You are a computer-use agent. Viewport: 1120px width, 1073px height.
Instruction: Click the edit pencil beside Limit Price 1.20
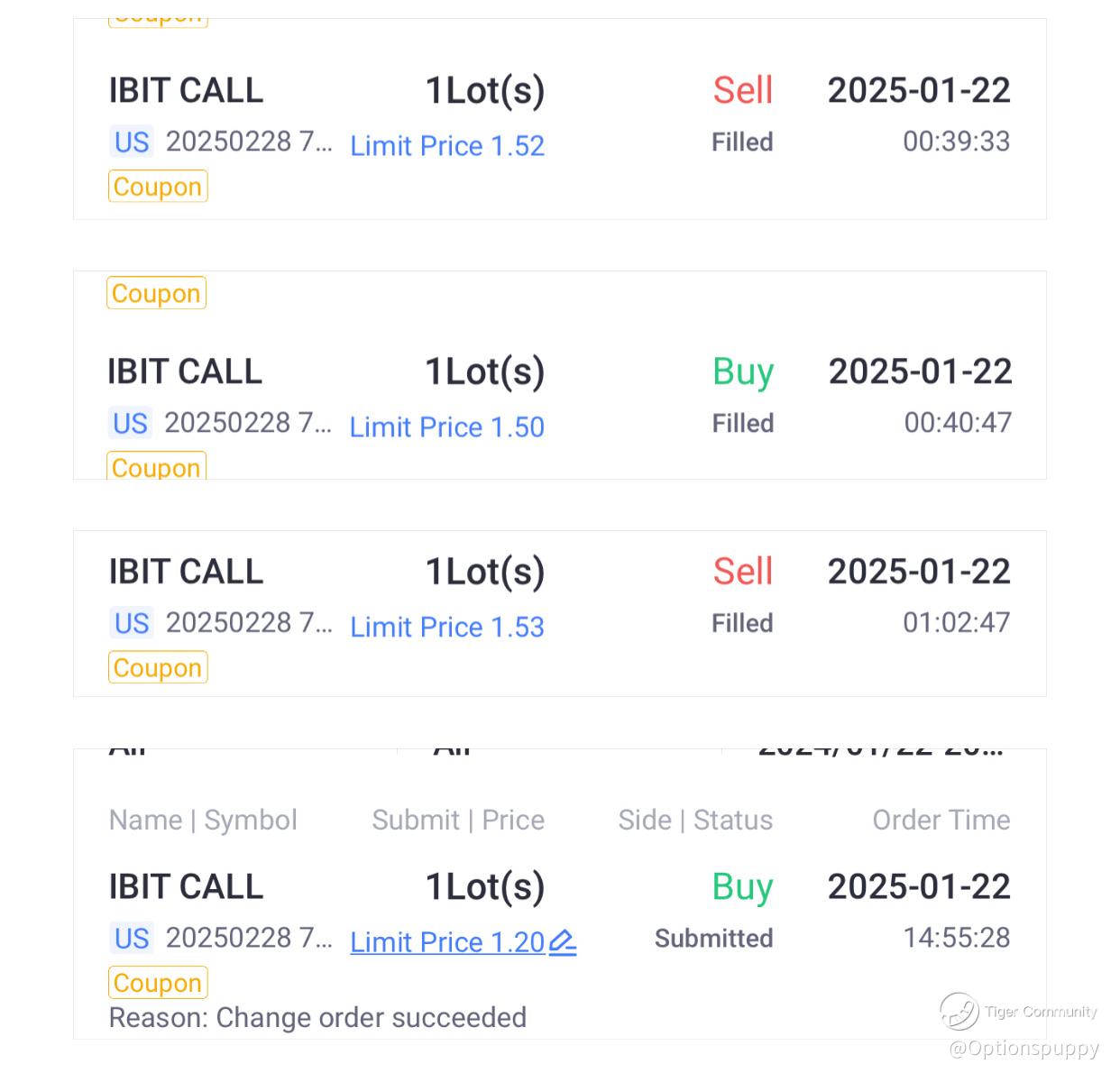click(x=563, y=942)
